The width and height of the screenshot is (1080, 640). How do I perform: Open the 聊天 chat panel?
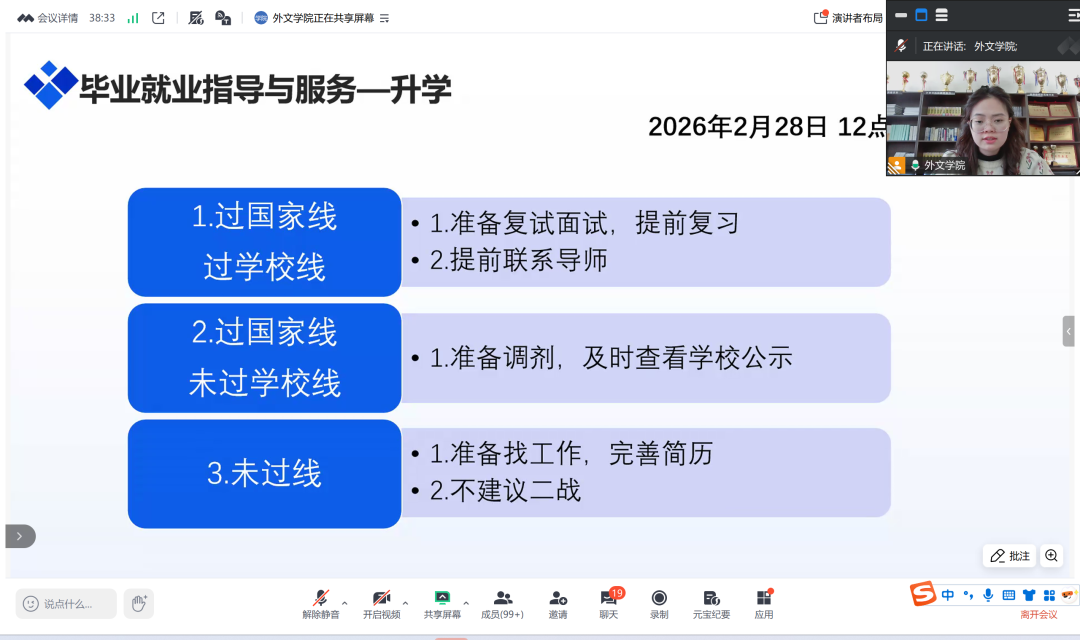[x=608, y=604]
